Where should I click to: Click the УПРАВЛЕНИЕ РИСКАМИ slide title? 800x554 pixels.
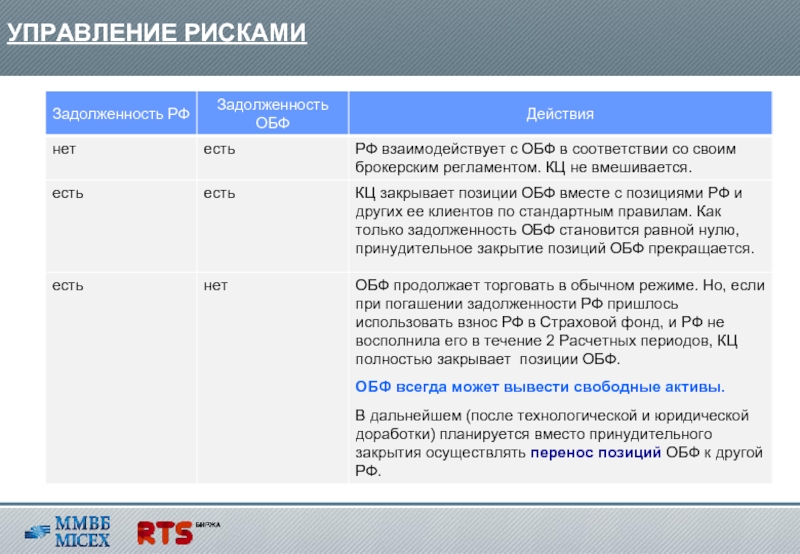tap(157, 33)
